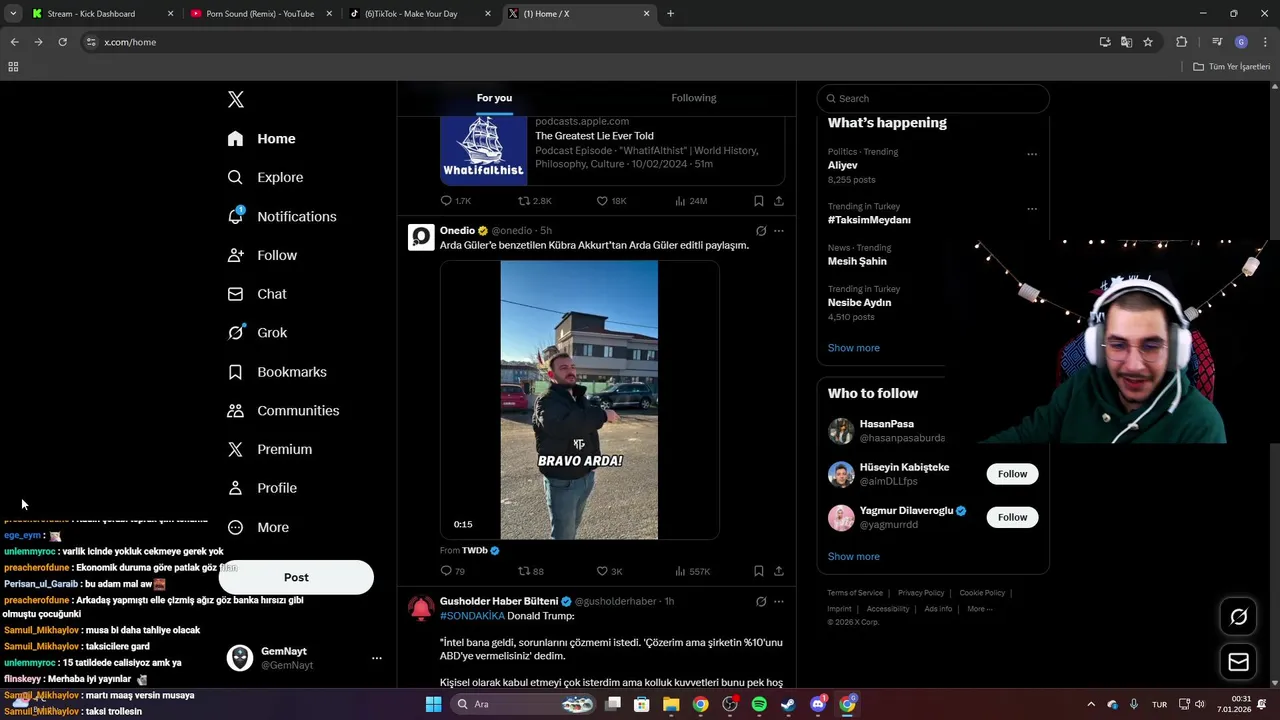Switch to the TikTok browser tab
The image size is (1280, 720).
pos(420,14)
